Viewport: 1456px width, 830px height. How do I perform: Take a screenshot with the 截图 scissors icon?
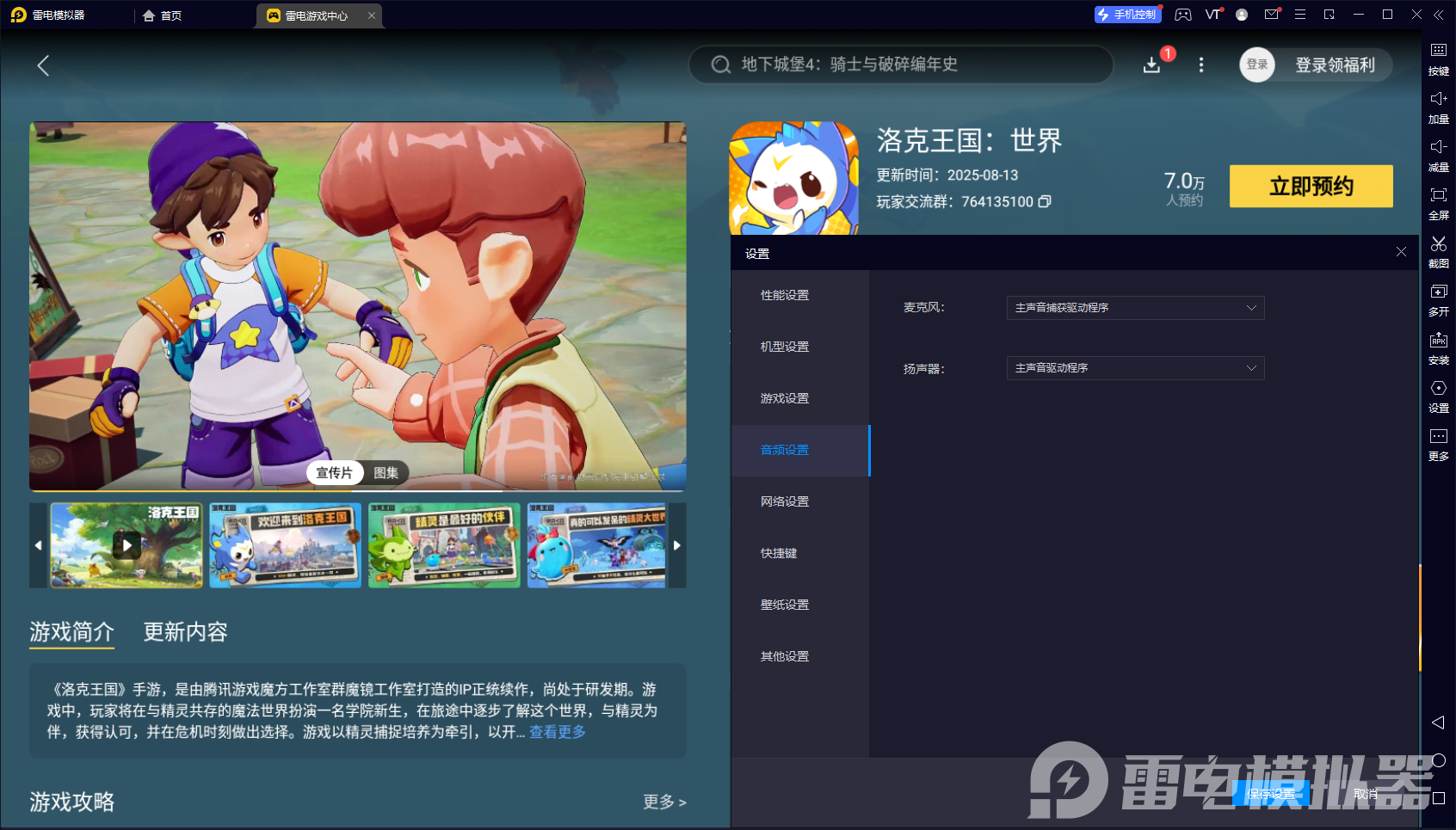click(1438, 243)
